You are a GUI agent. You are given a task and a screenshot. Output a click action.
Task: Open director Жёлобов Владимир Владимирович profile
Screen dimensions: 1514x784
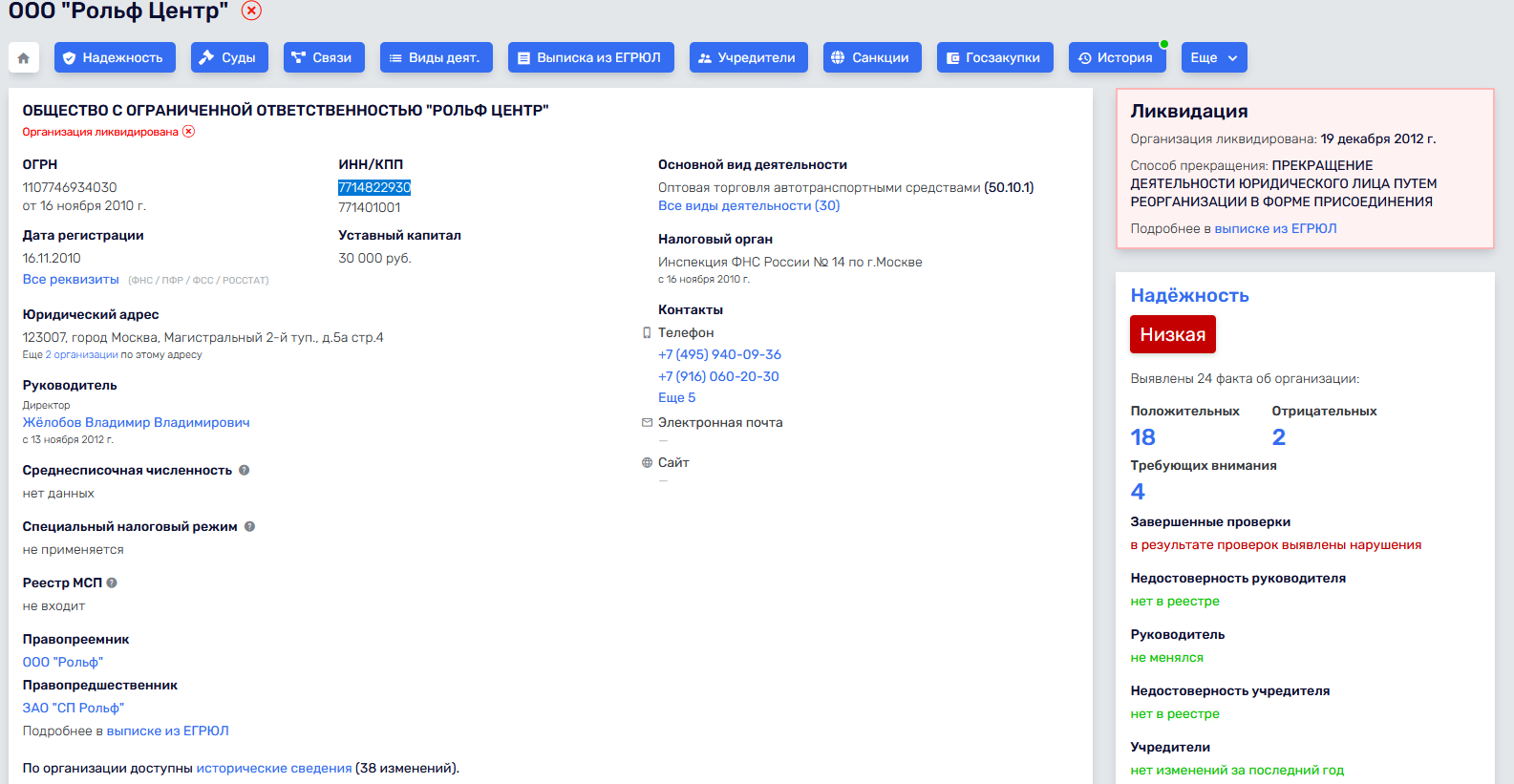coord(137,422)
